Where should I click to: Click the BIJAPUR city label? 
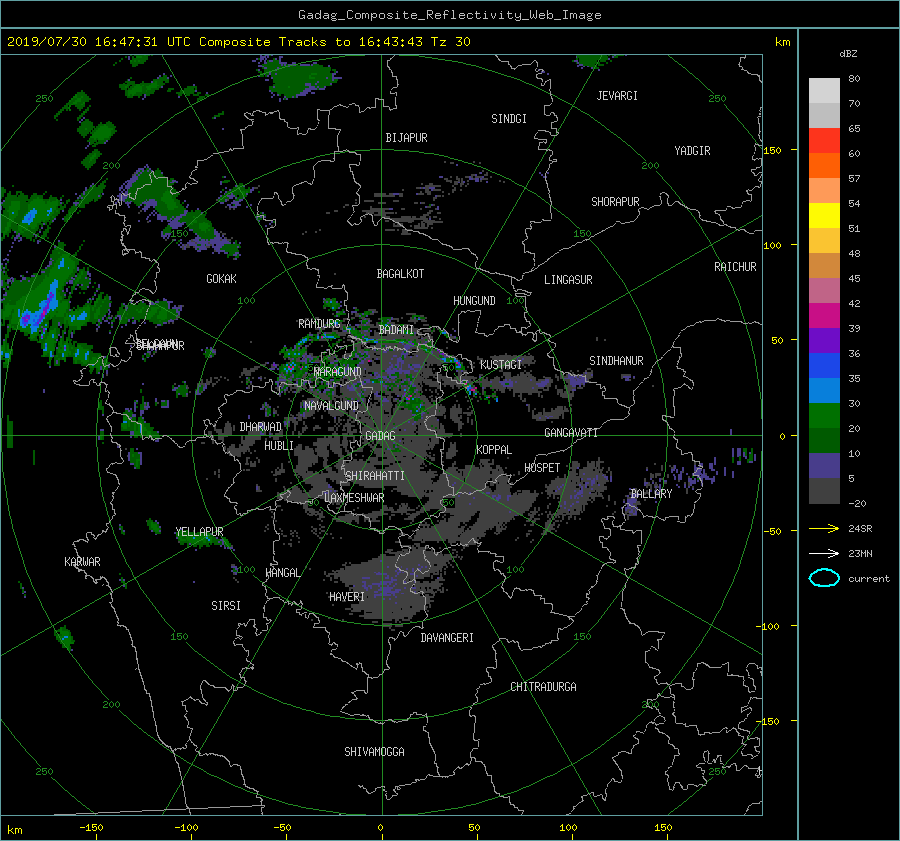click(x=406, y=138)
